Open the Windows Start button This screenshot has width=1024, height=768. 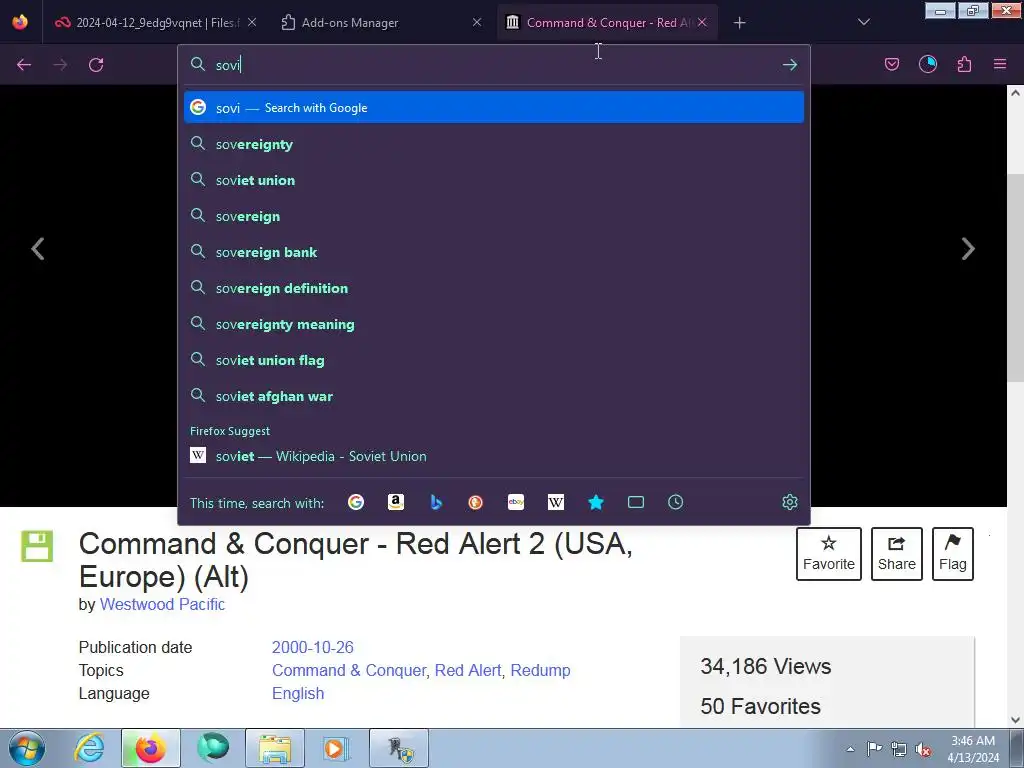(x=27, y=748)
